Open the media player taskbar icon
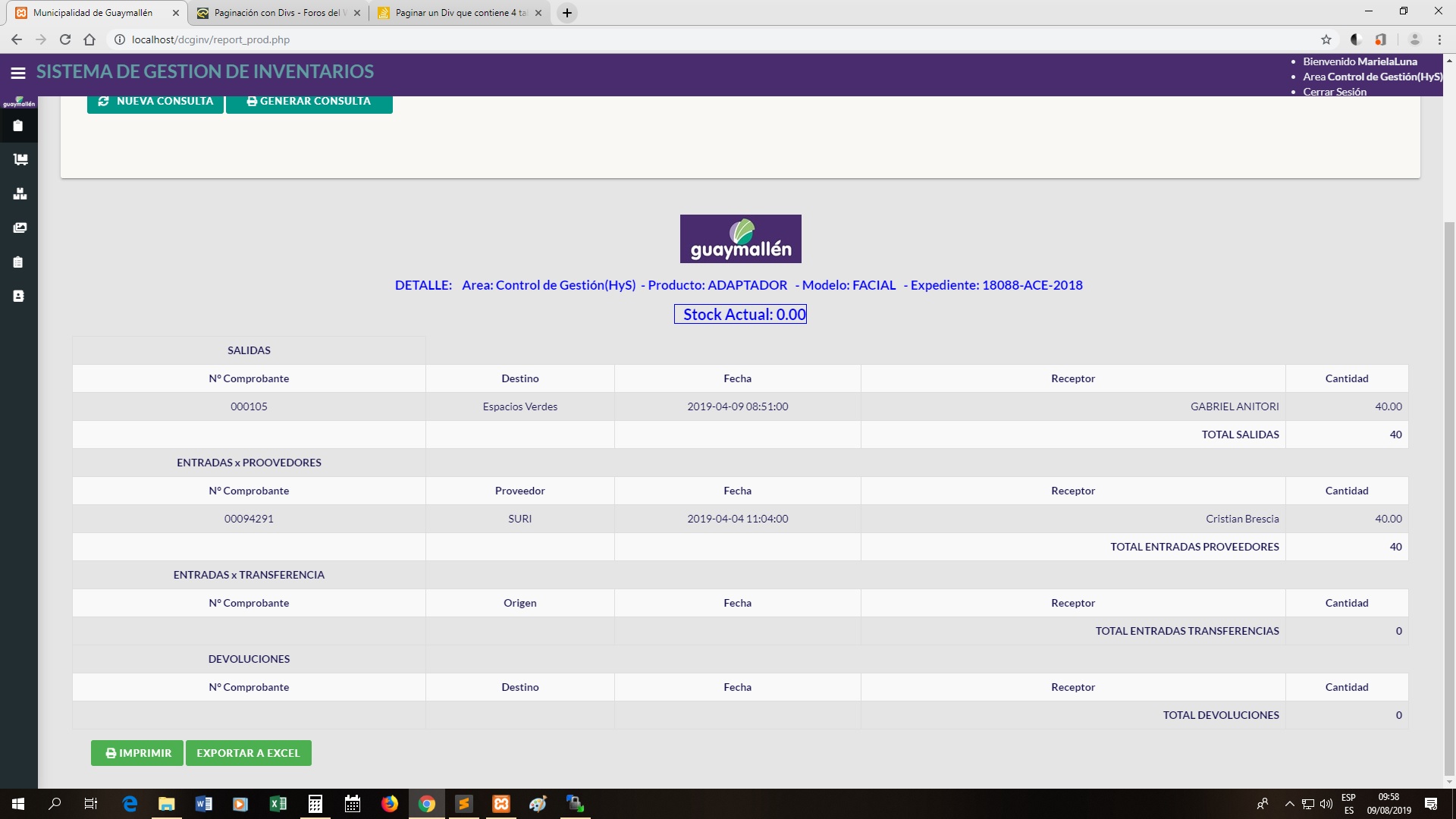 240,804
